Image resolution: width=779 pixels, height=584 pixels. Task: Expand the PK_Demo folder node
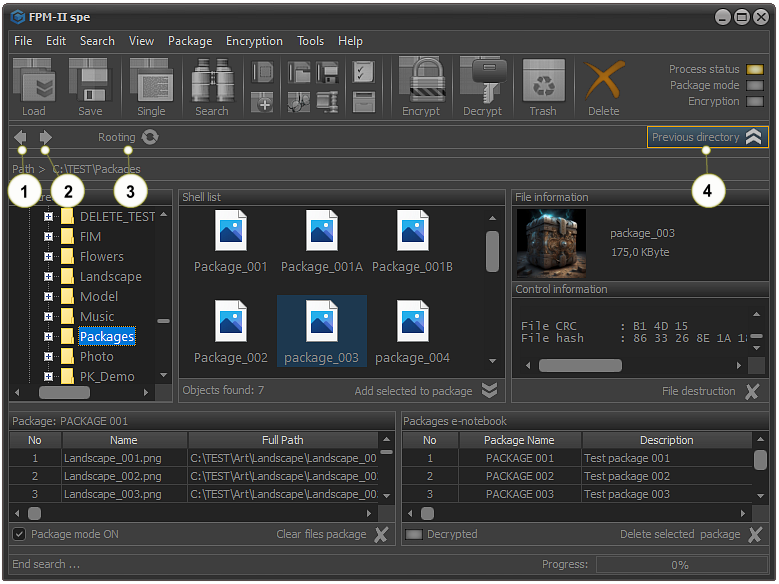coord(48,377)
